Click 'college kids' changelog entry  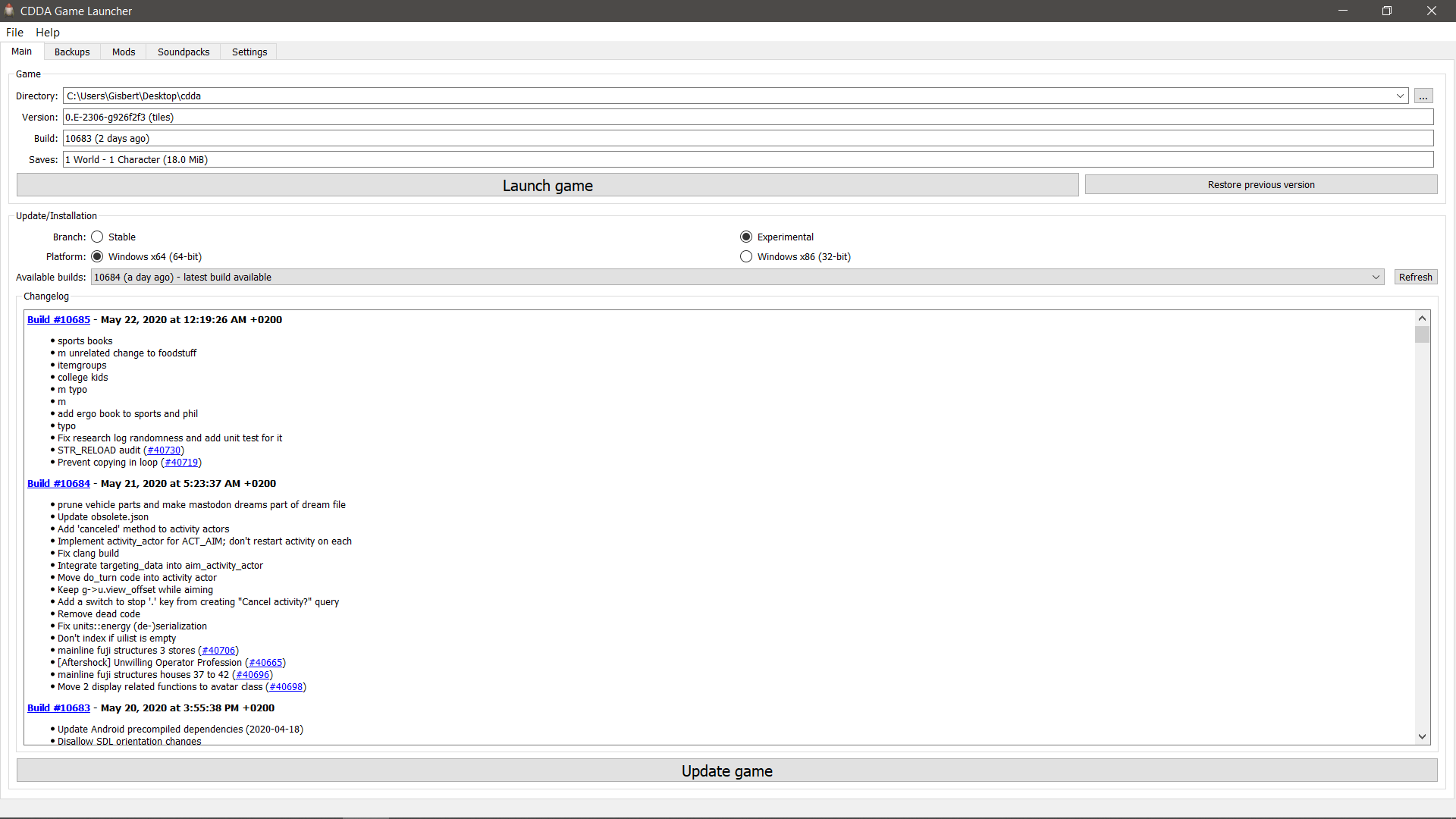[83, 378]
